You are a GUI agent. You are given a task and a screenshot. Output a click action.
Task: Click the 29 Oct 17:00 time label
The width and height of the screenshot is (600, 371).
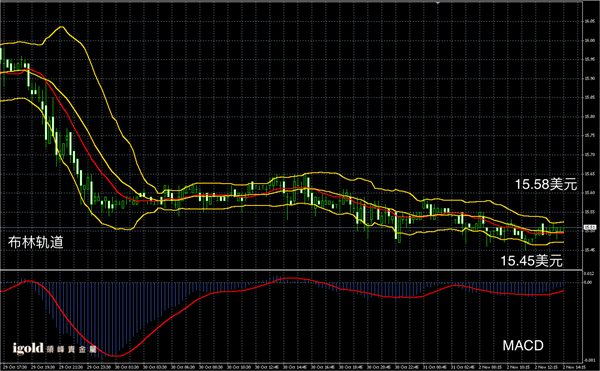(x=15, y=367)
